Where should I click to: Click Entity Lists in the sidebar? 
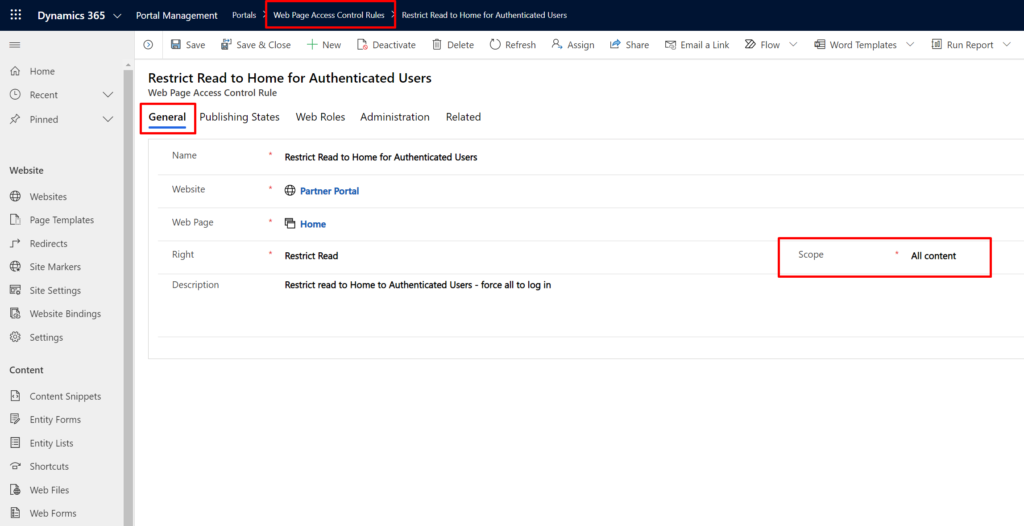tap(52, 443)
